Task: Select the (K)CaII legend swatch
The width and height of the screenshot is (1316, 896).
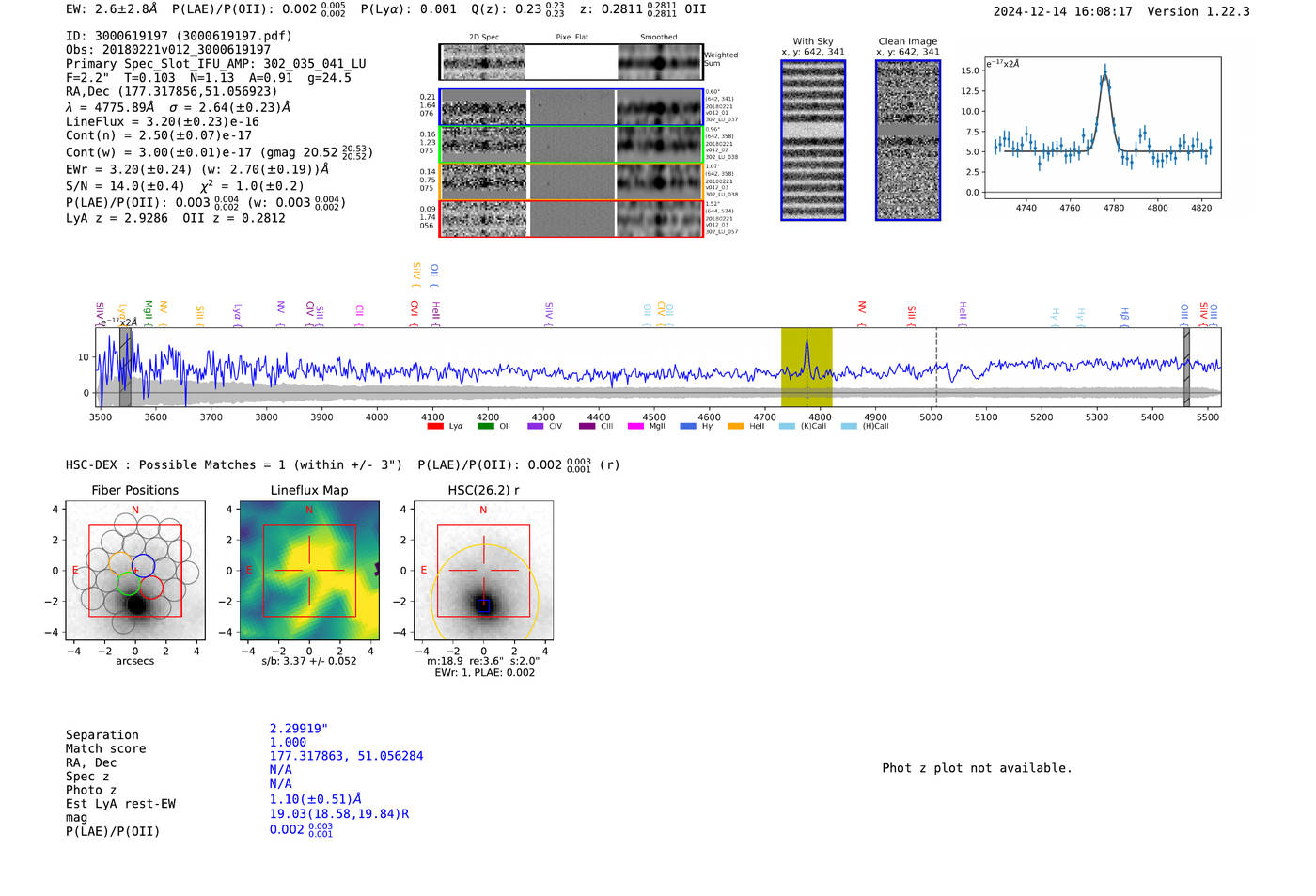Action: (787, 426)
